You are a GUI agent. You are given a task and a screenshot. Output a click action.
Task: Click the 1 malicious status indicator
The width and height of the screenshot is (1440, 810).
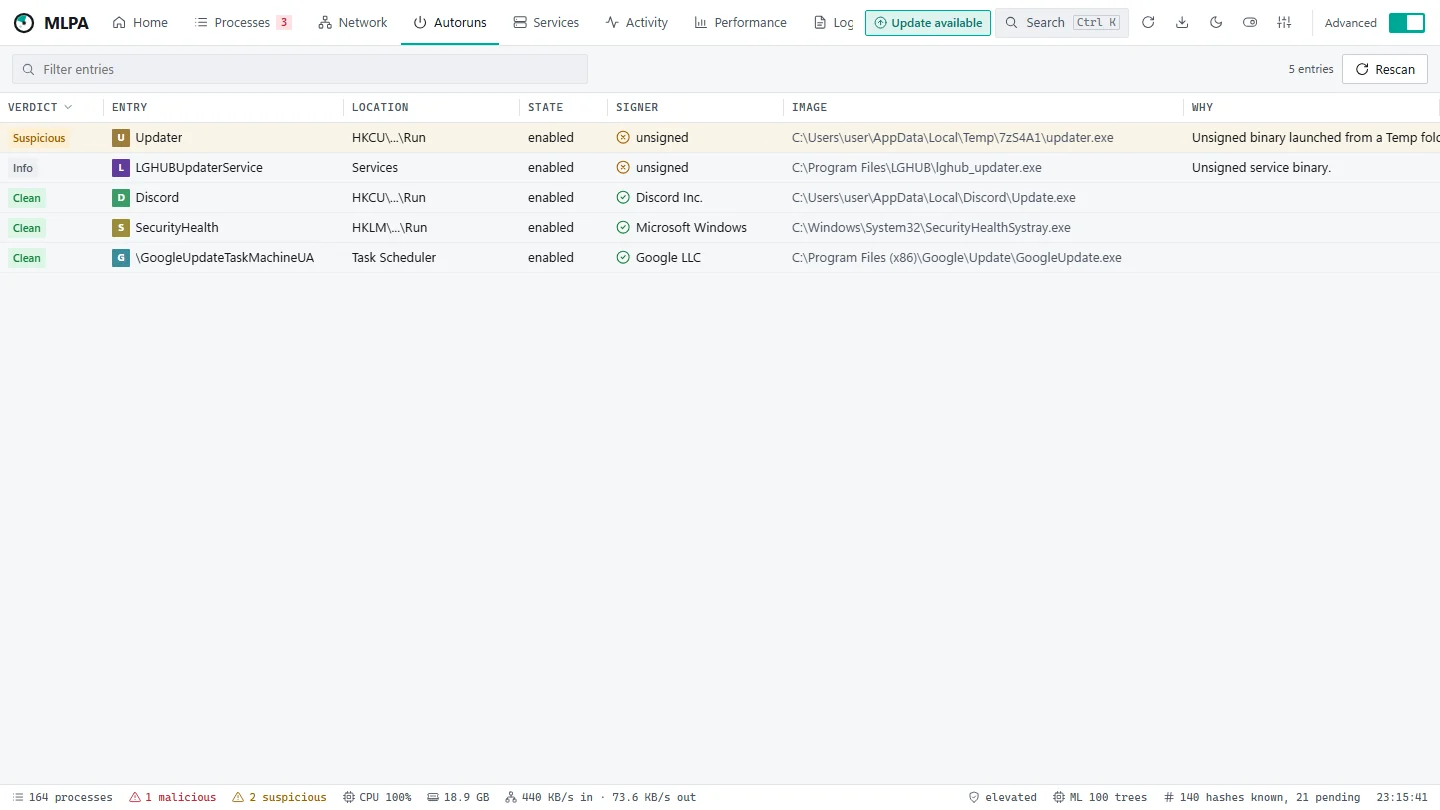click(173, 797)
